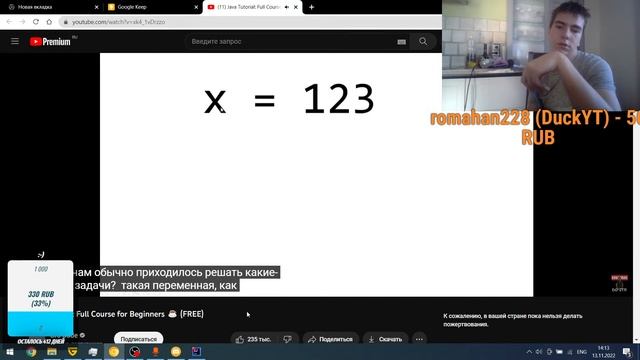
Task: Click the browser back arrow
Action: [x=9, y=22]
